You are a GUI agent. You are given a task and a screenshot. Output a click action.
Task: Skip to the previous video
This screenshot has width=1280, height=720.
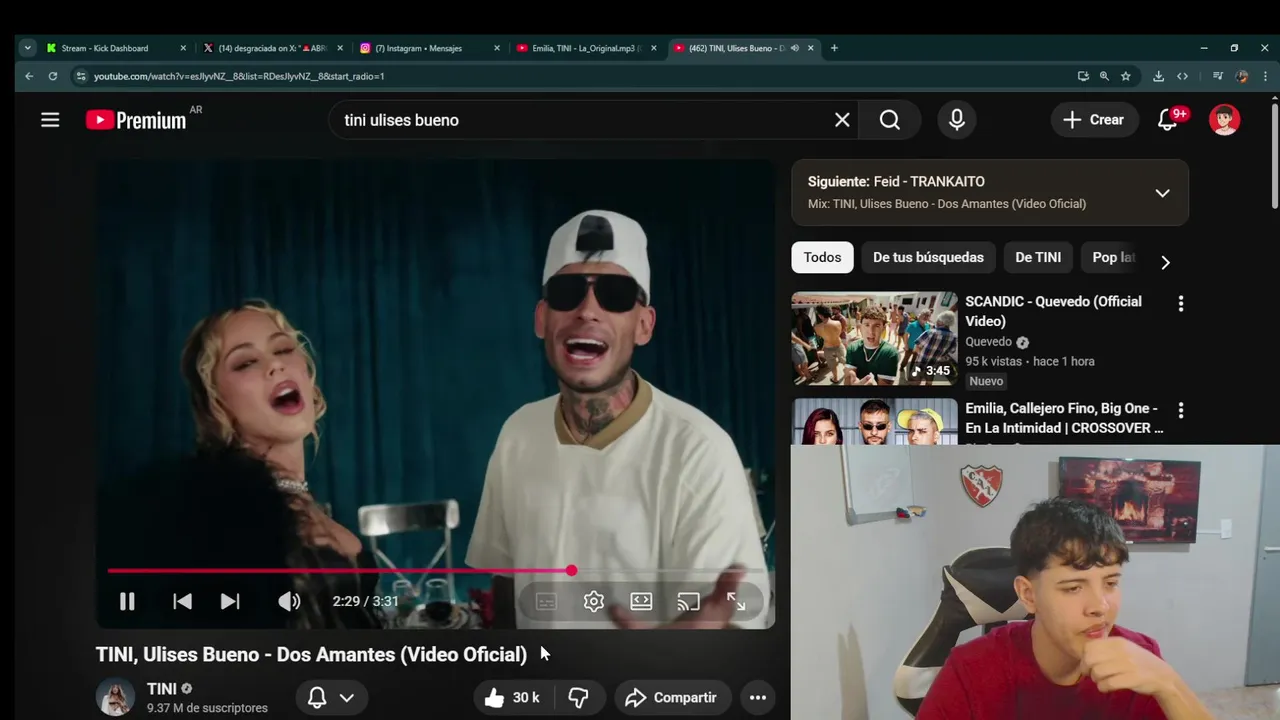[182, 601]
